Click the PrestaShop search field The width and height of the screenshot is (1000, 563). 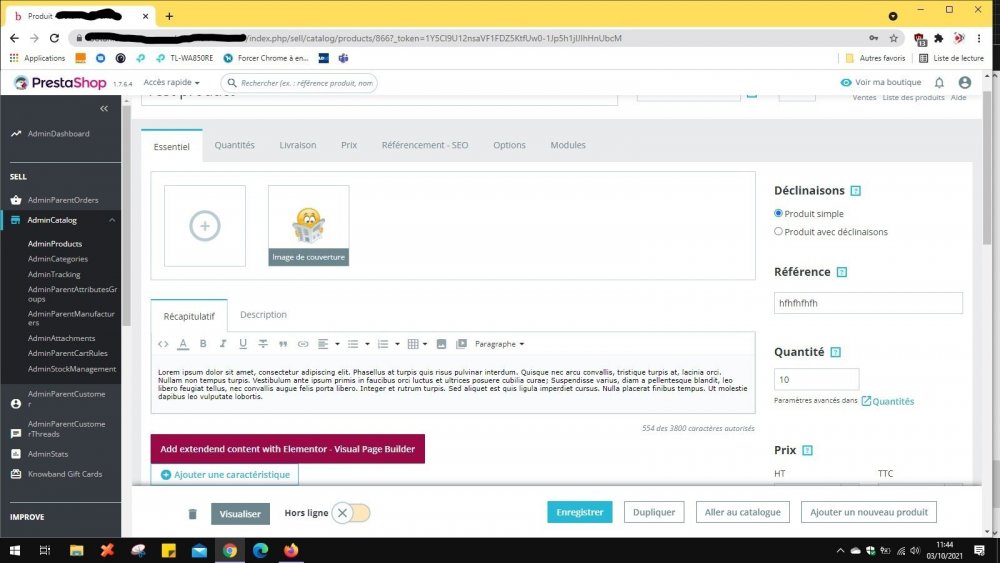(299, 83)
